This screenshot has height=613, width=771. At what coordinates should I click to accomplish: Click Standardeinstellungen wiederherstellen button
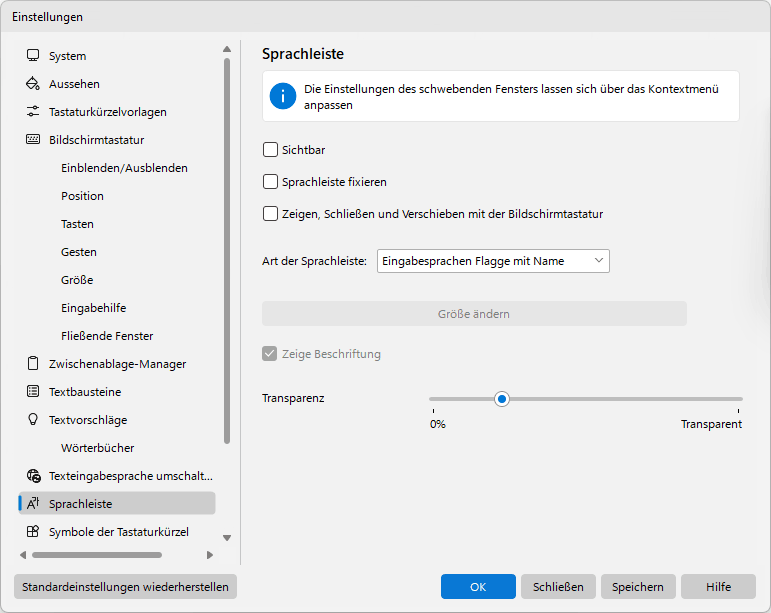(125, 586)
